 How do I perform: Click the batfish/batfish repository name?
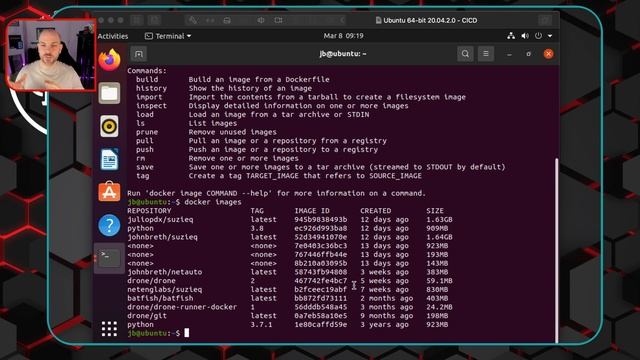point(160,298)
